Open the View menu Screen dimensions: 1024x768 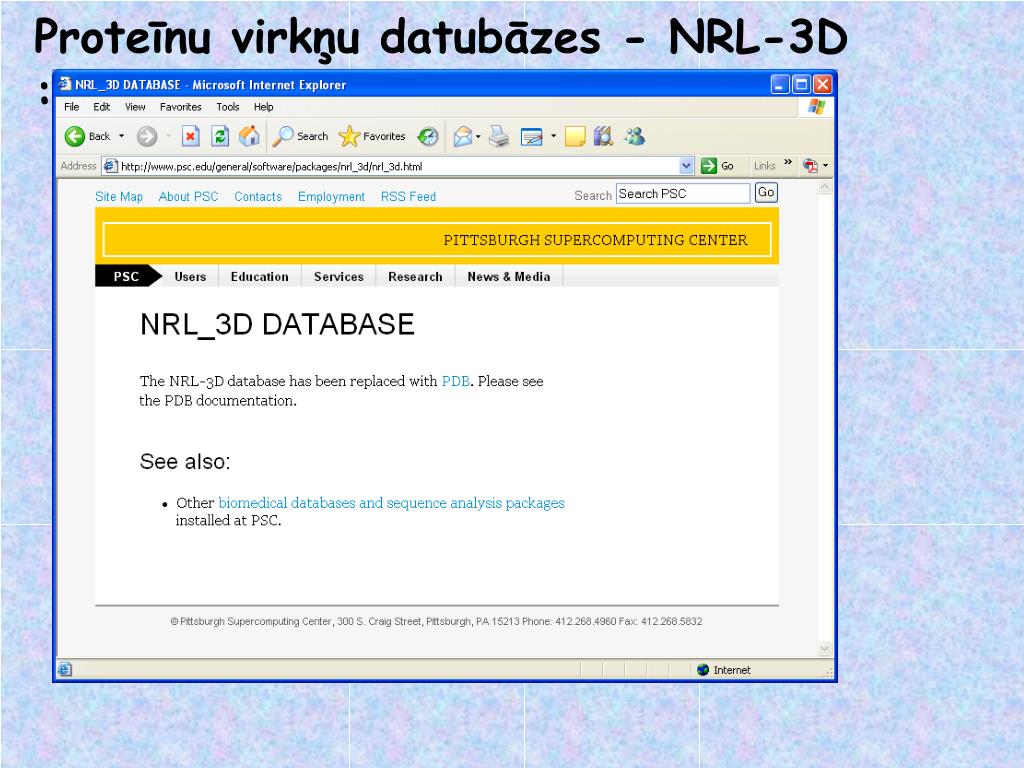tap(135, 106)
